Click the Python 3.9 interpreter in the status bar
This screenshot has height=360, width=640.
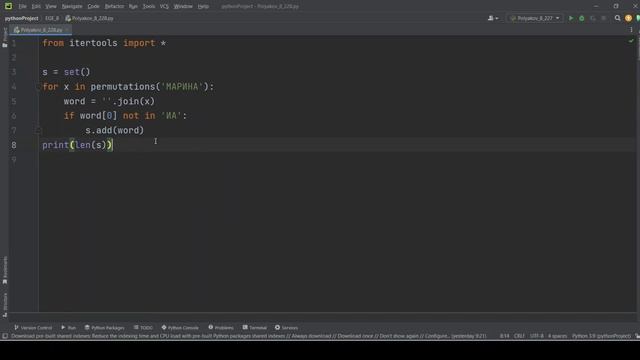601,336
